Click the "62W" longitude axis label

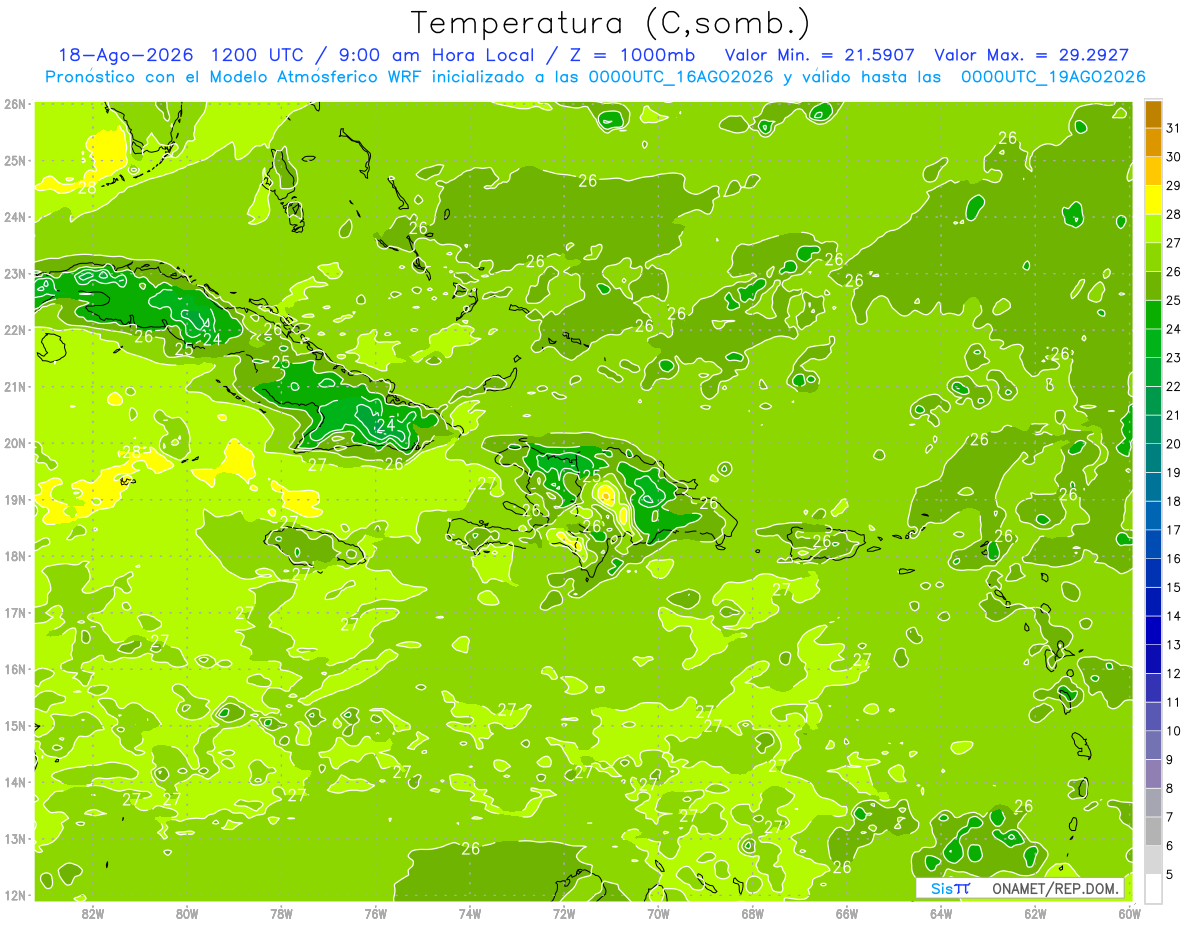[x=1035, y=914]
